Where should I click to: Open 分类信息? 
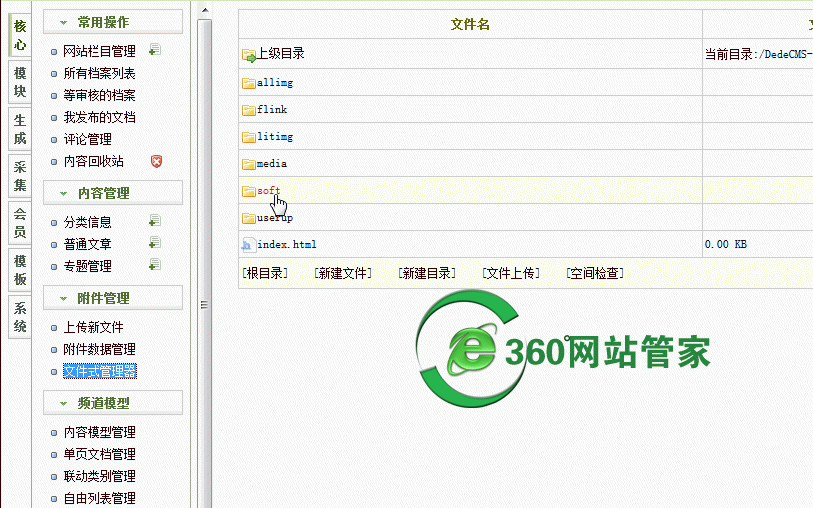[x=88, y=222]
